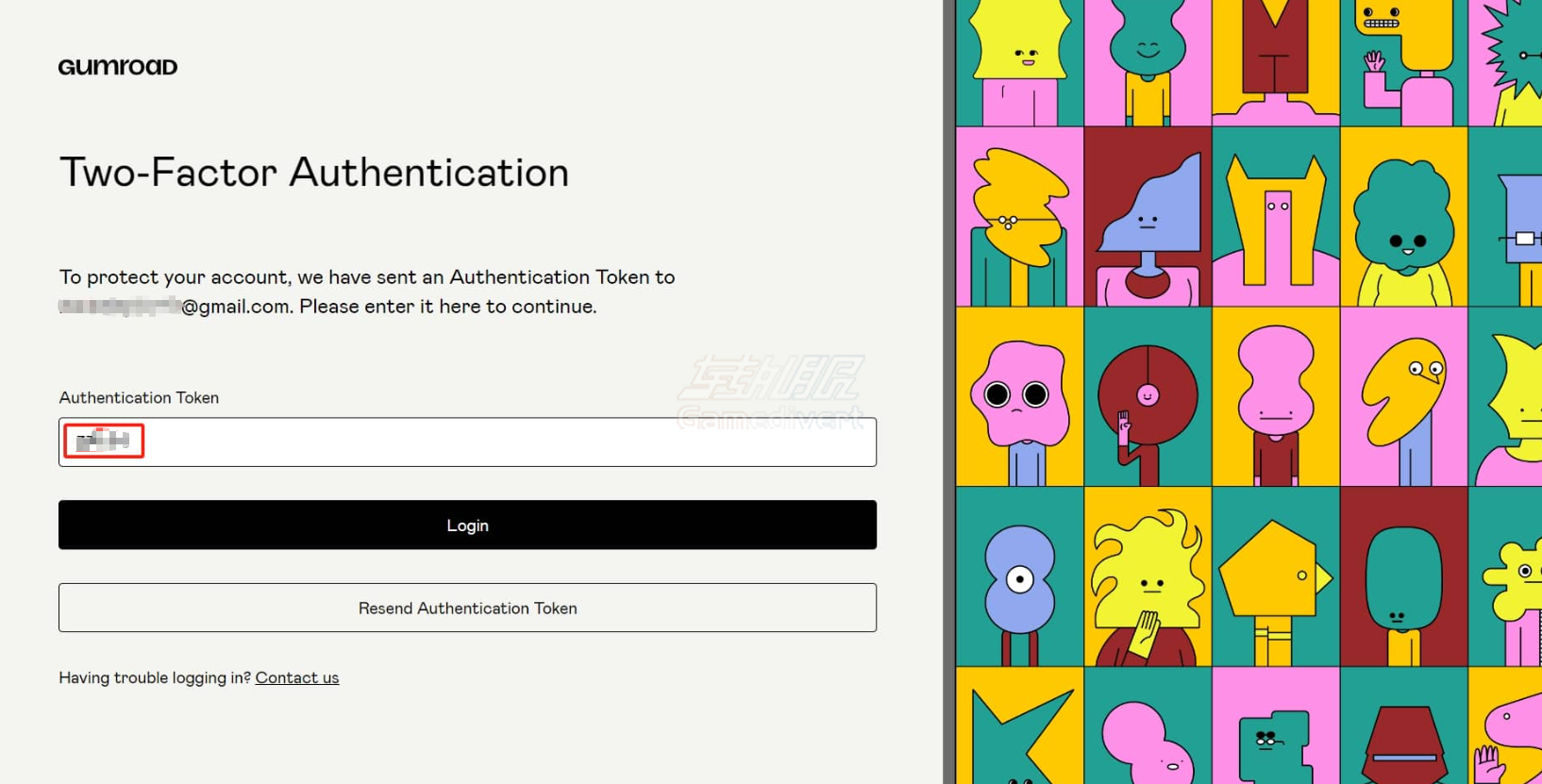Click the black Login button
Image resolution: width=1542 pixels, height=784 pixels.
coord(467,525)
